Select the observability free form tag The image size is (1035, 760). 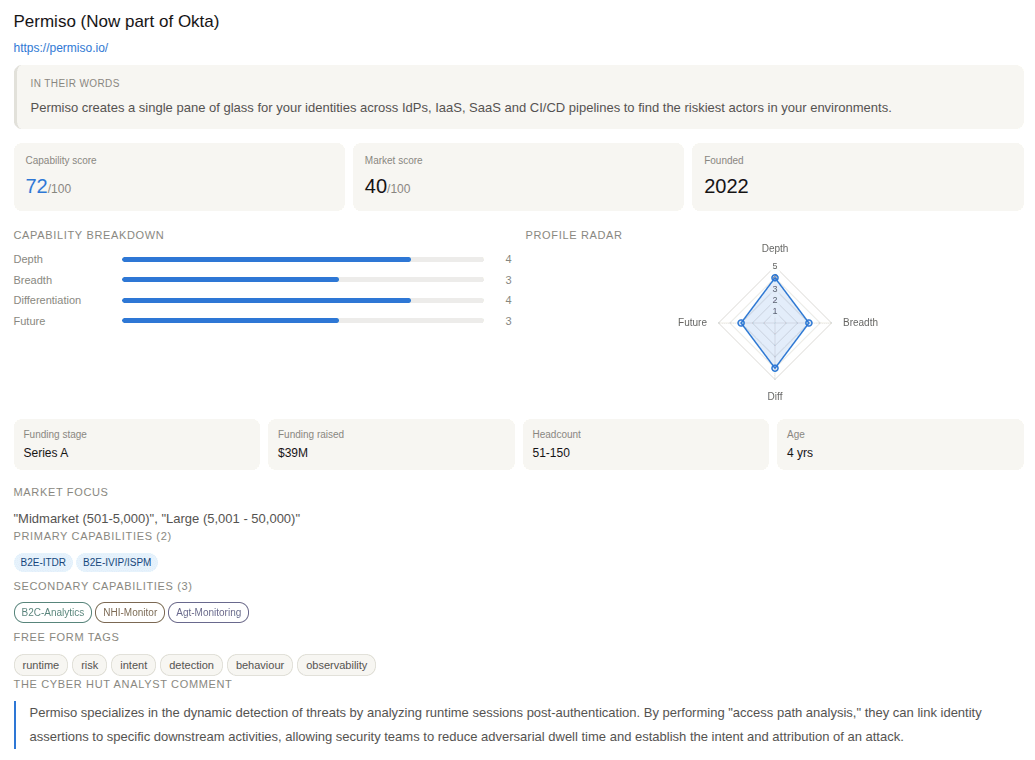tap(337, 665)
